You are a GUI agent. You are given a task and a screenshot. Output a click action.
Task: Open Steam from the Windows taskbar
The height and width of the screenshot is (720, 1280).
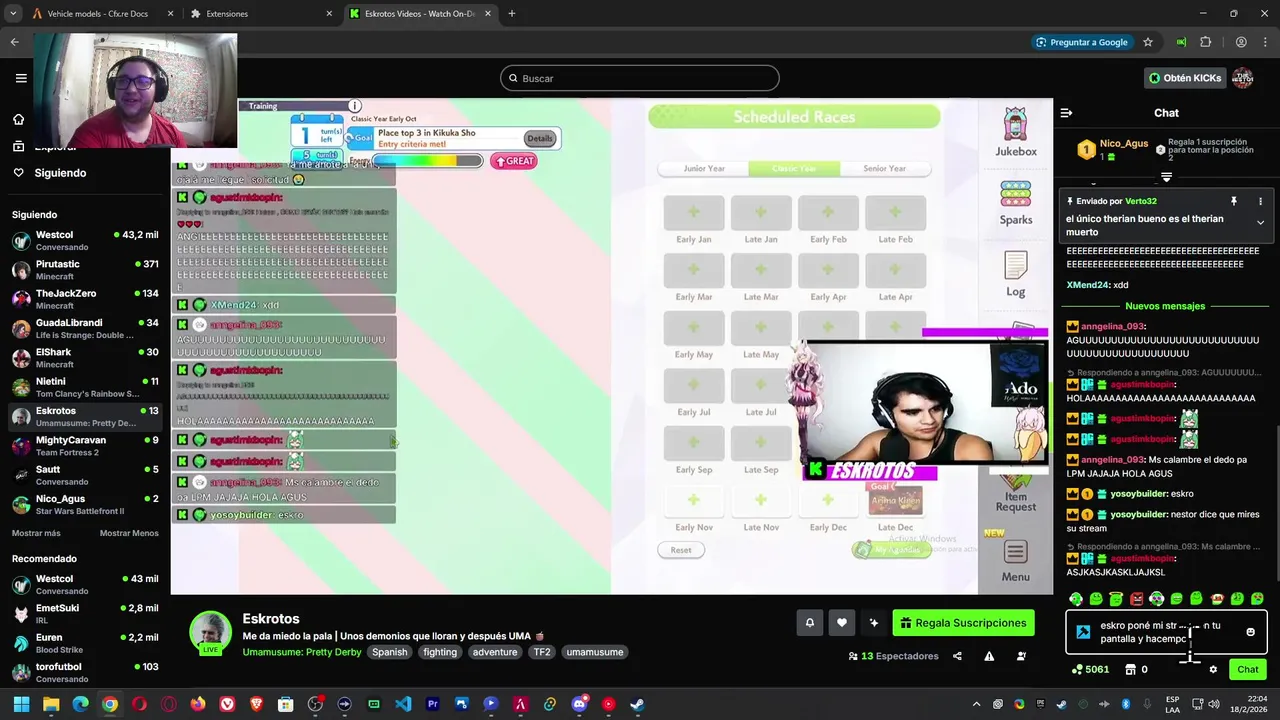click(637, 704)
